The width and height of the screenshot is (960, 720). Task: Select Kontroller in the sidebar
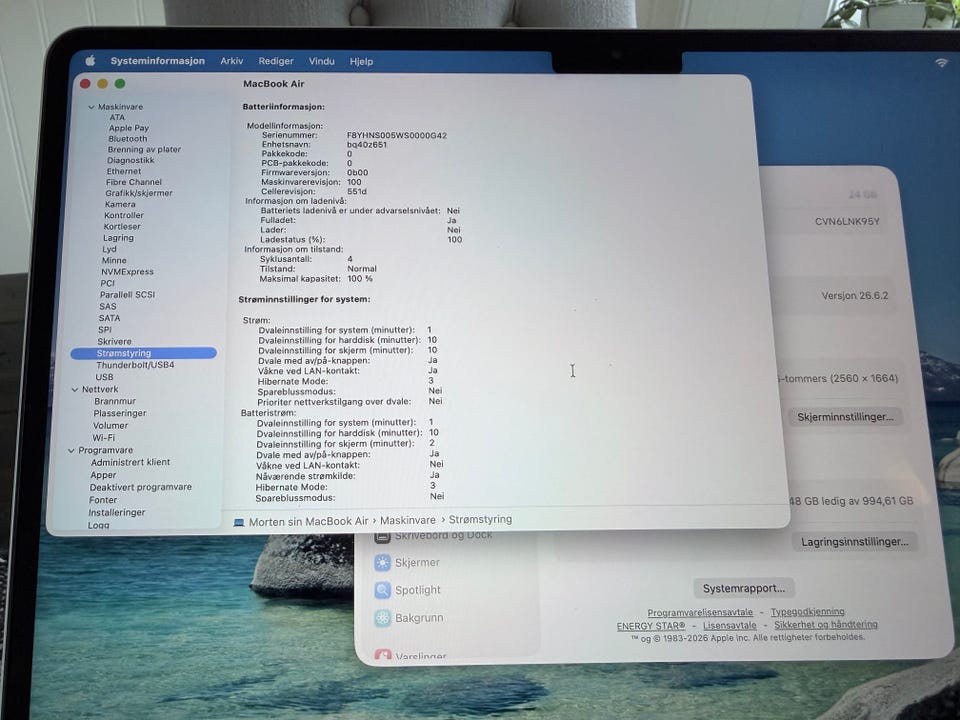(x=124, y=216)
